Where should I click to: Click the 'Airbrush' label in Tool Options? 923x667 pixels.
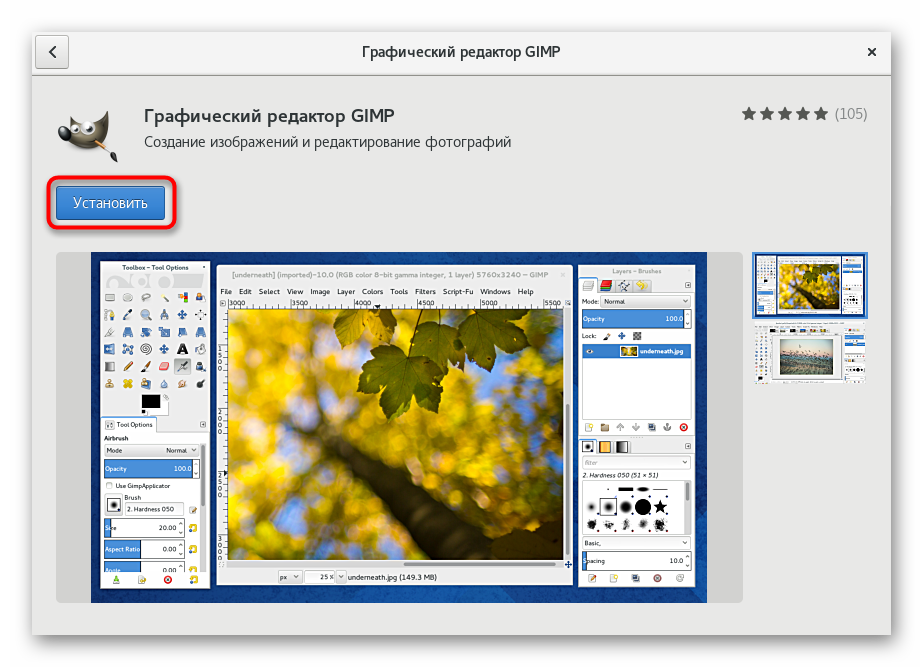[116, 438]
